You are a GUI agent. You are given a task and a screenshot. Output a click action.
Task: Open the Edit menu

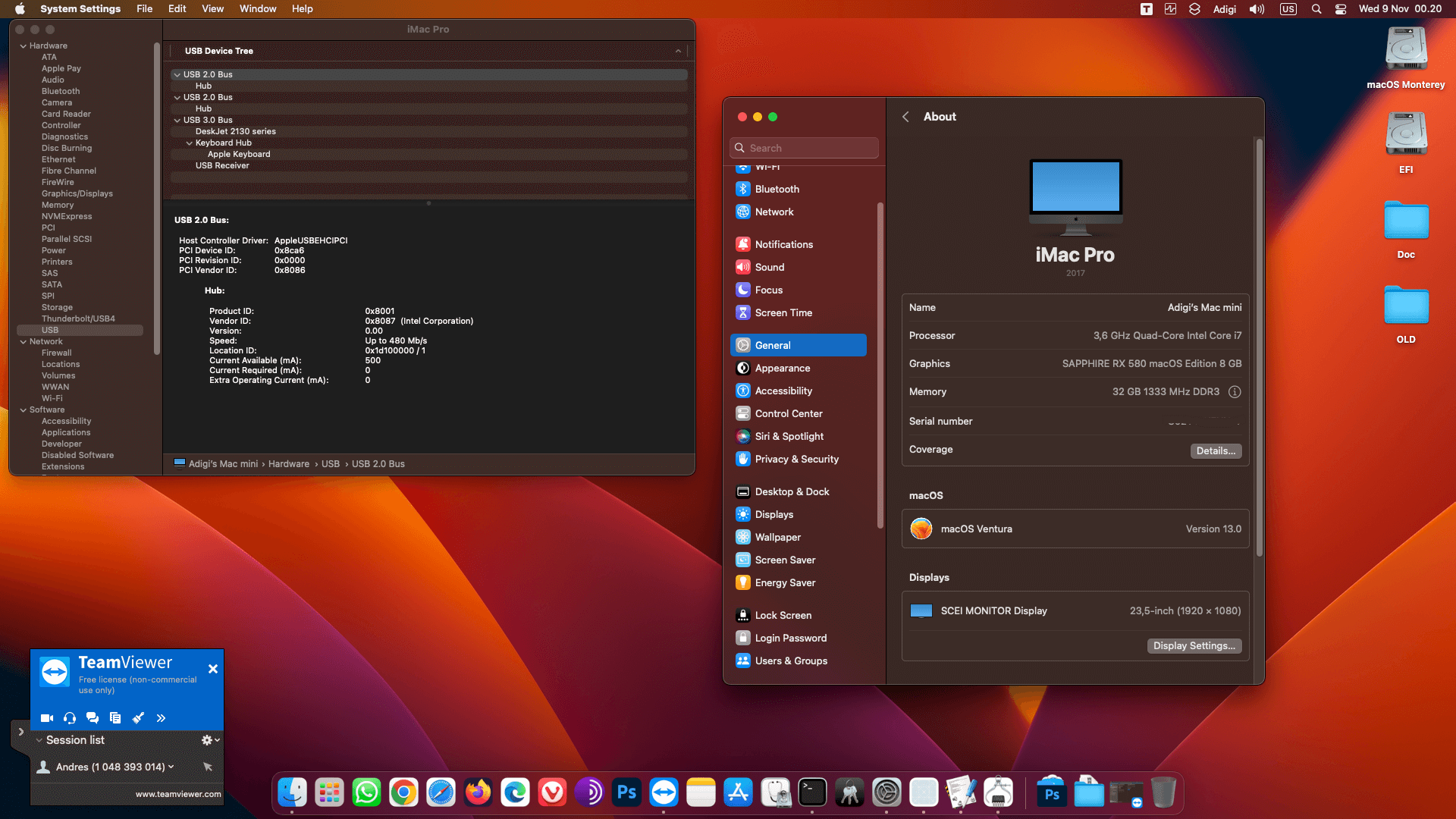pyautogui.click(x=177, y=9)
